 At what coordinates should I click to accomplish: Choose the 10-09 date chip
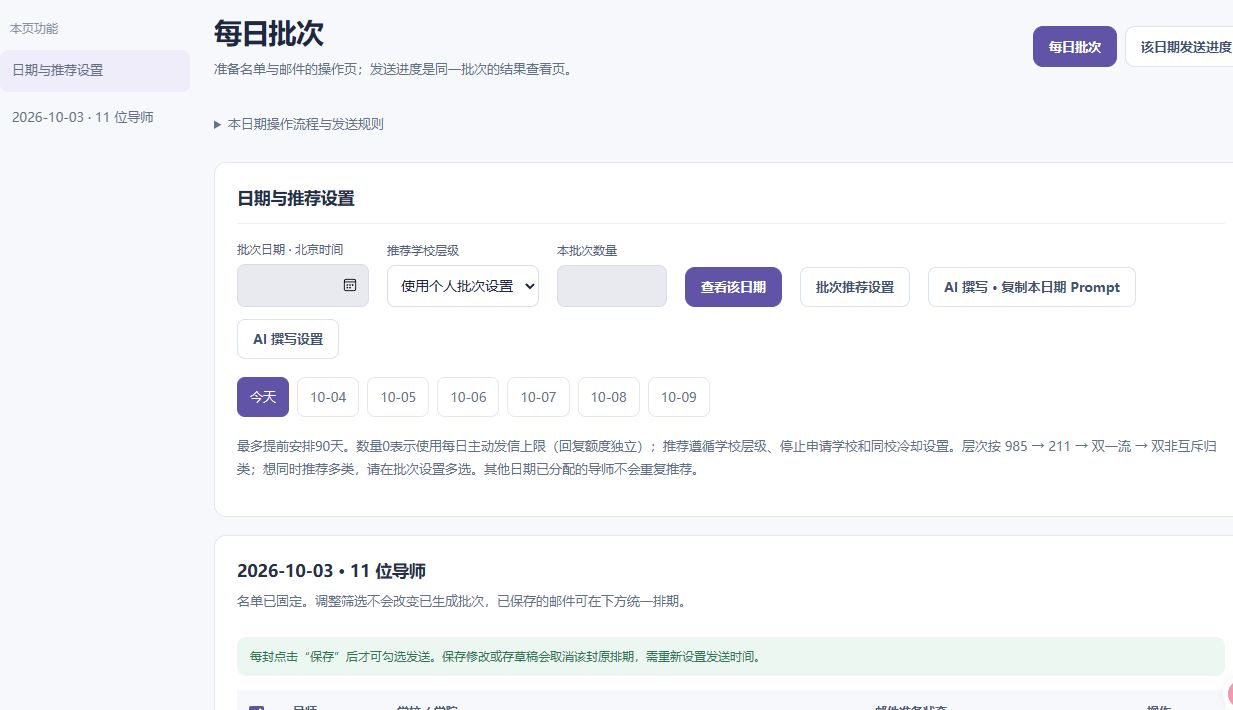pyautogui.click(x=679, y=397)
